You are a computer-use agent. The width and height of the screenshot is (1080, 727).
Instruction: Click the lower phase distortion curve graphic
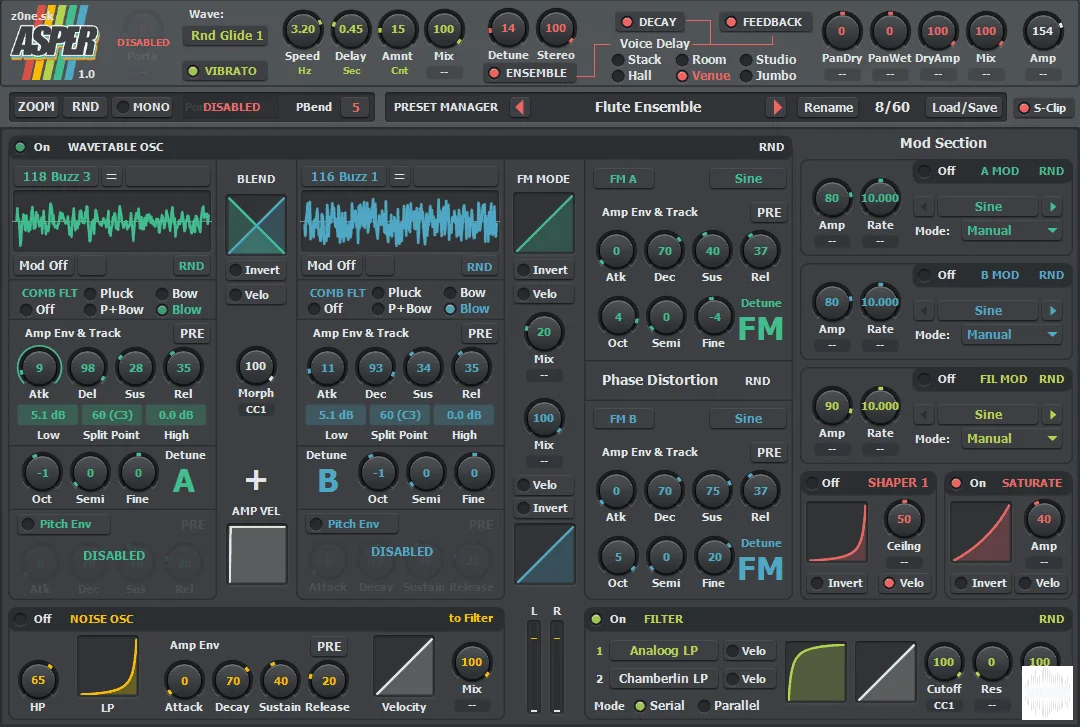[544, 554]
